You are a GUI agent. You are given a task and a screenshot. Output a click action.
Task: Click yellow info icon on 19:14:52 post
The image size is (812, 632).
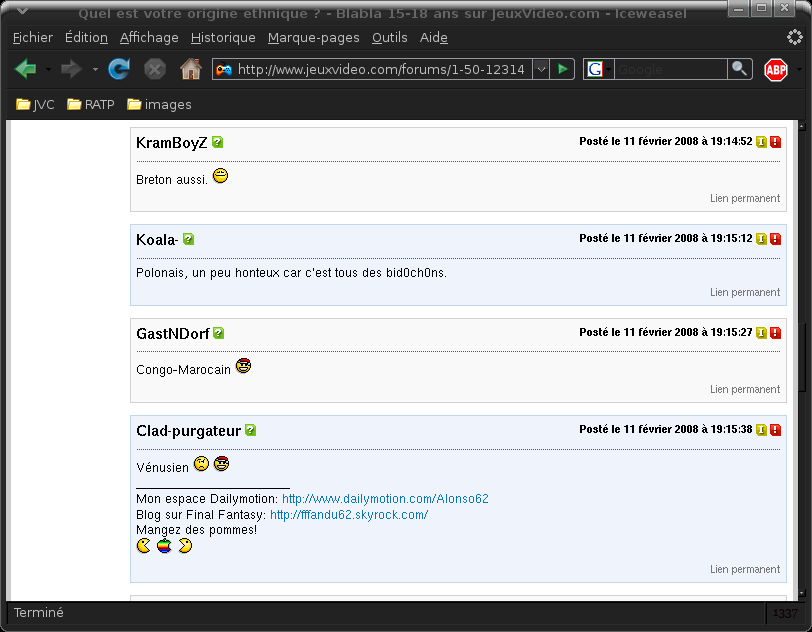click(761, 142)
